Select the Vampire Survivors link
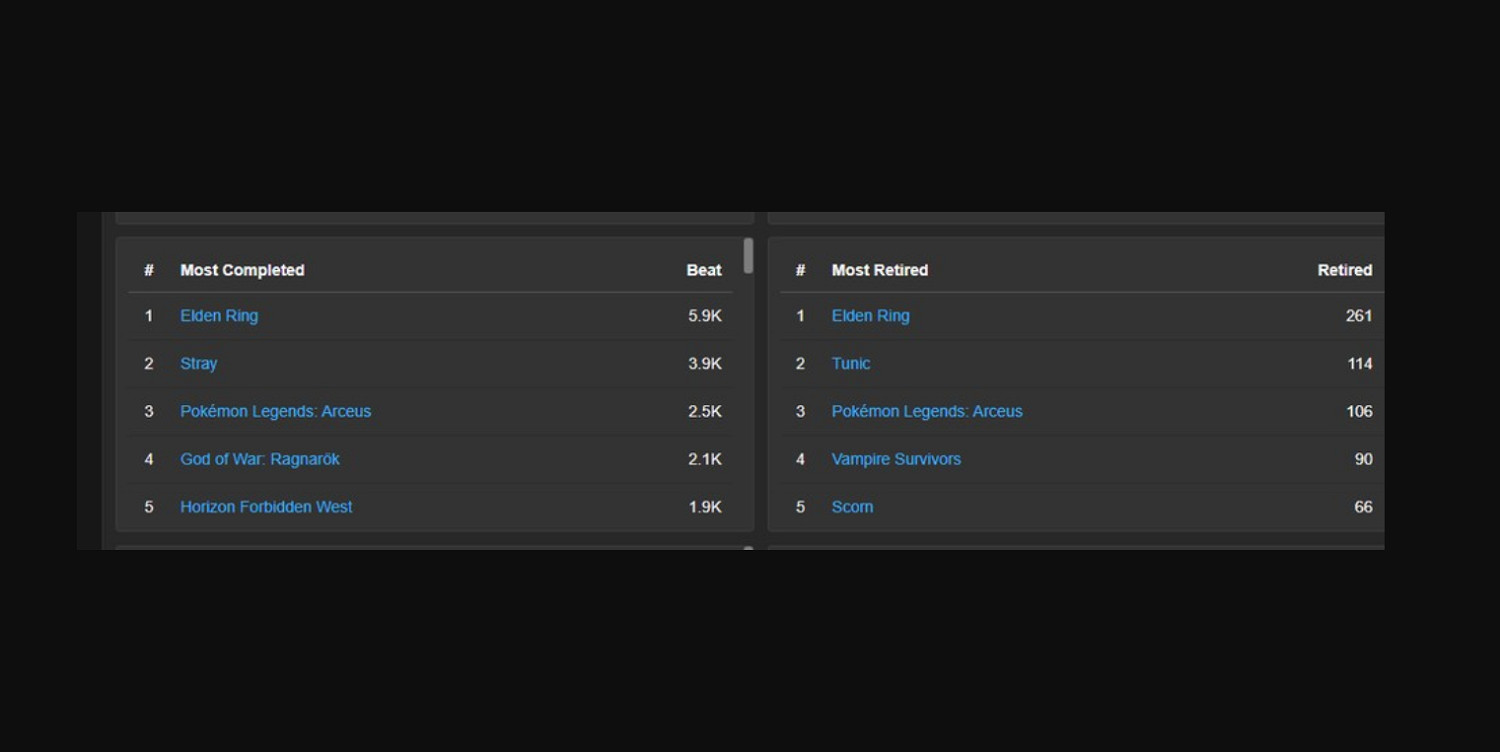The height and width of the screenshot is (752, 1500). pos(896,460)
